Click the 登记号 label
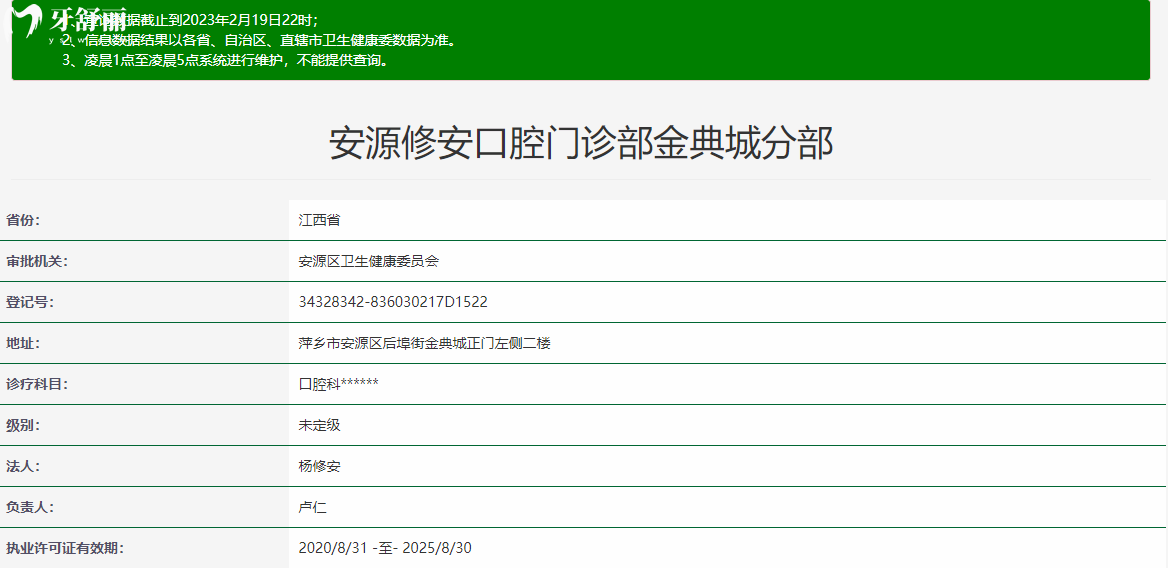1168x568 pixels. (x=30, y=302)
